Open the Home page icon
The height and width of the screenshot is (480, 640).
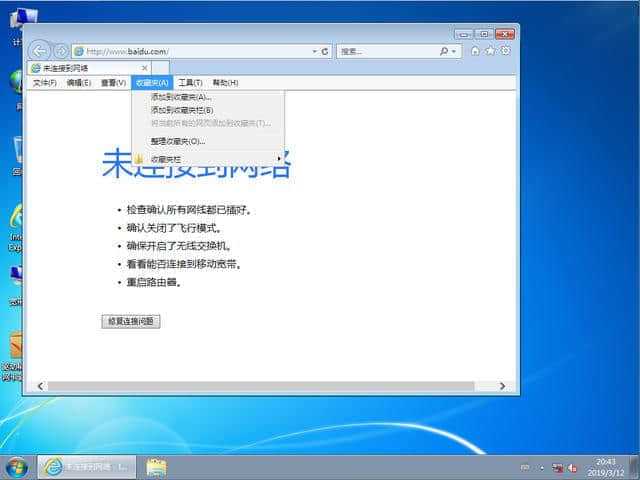click(x=475, y=51)
